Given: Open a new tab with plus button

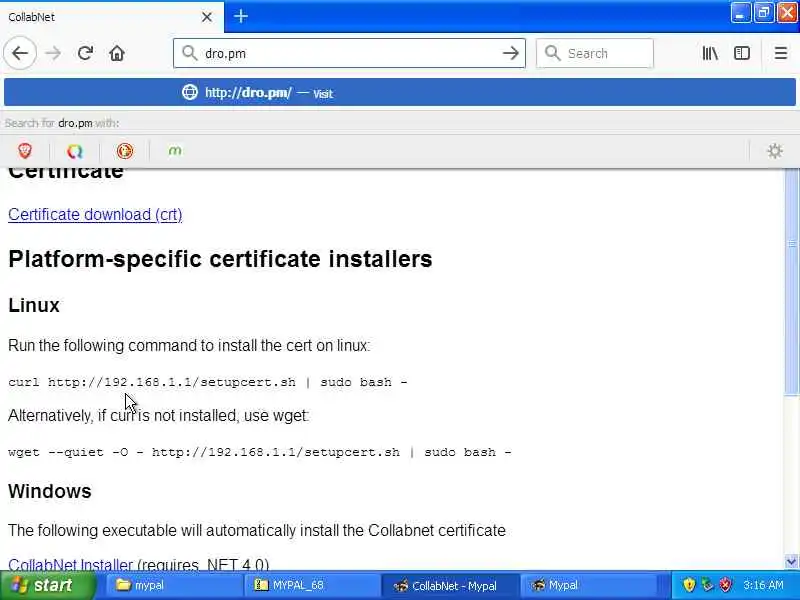Looking at the screenshot, I should (241, 16).
